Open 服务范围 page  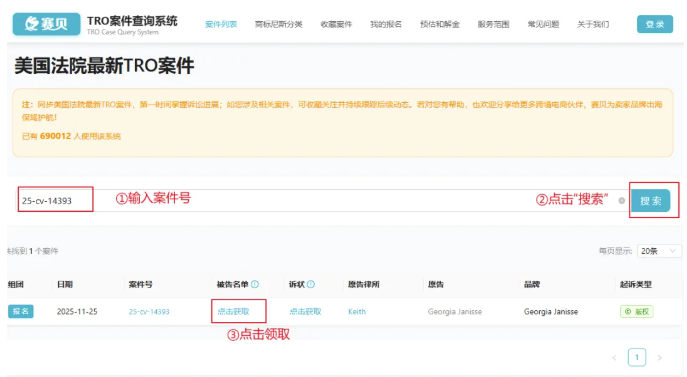tap(493, 24)
